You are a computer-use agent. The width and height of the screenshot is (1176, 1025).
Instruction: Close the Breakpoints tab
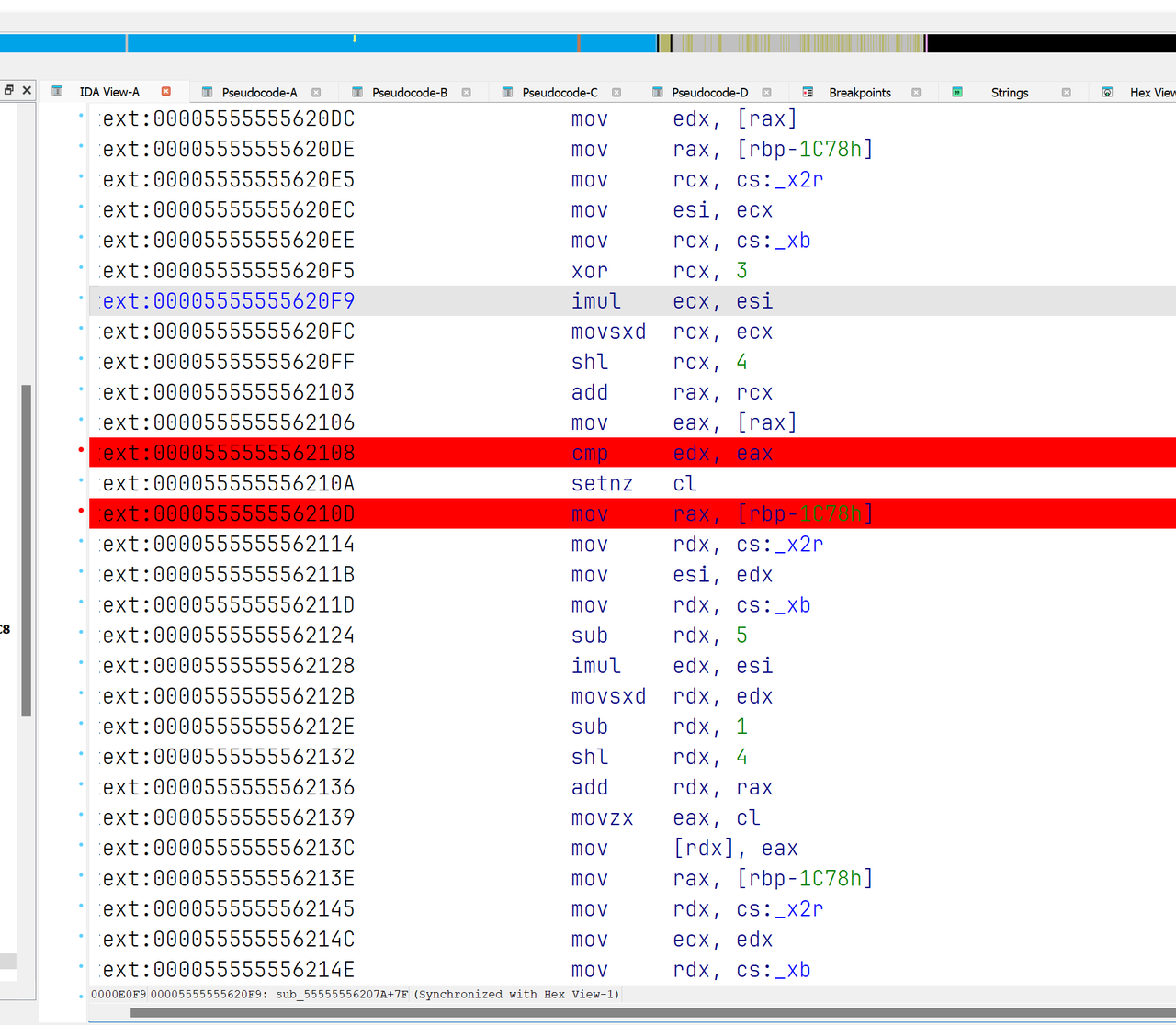point(916,92)
